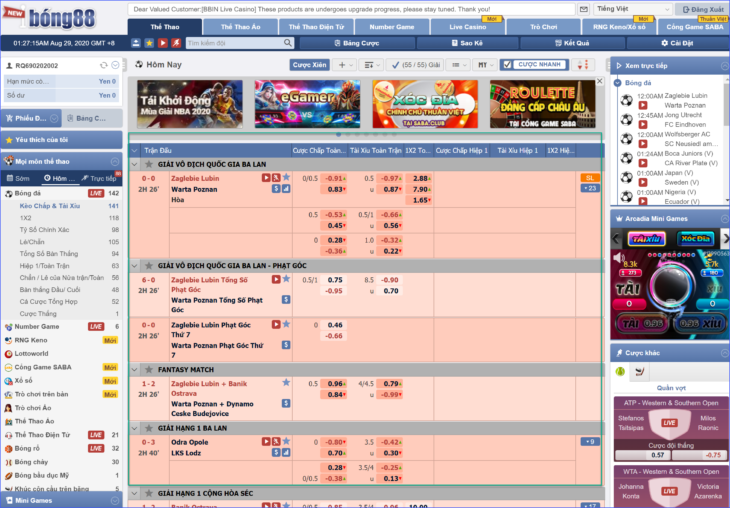Image resolution: width=730 pixels, height=508 pixels.
Task: Play Boca Juniors (V) live stream icon
Action: pos(643,163)
